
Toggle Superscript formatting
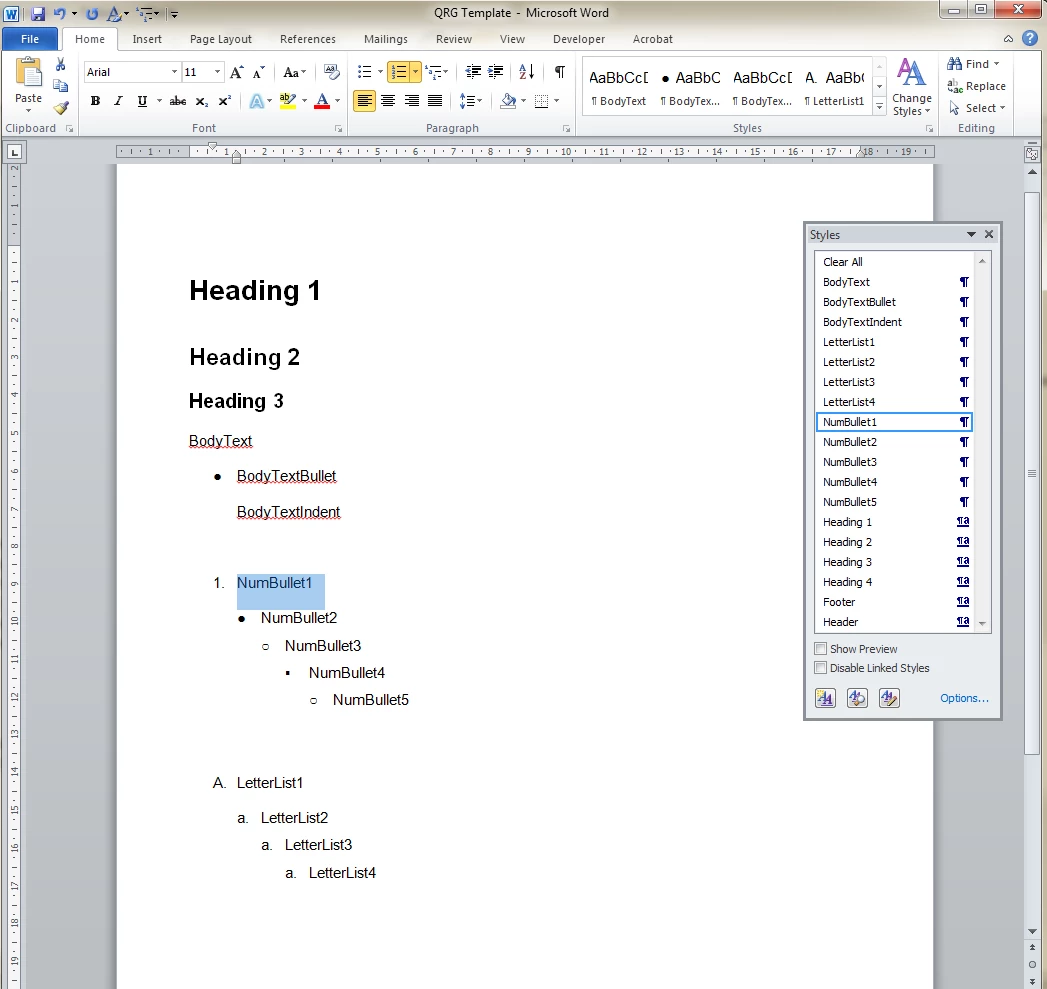pyautogui.click(x=224, y=101)
